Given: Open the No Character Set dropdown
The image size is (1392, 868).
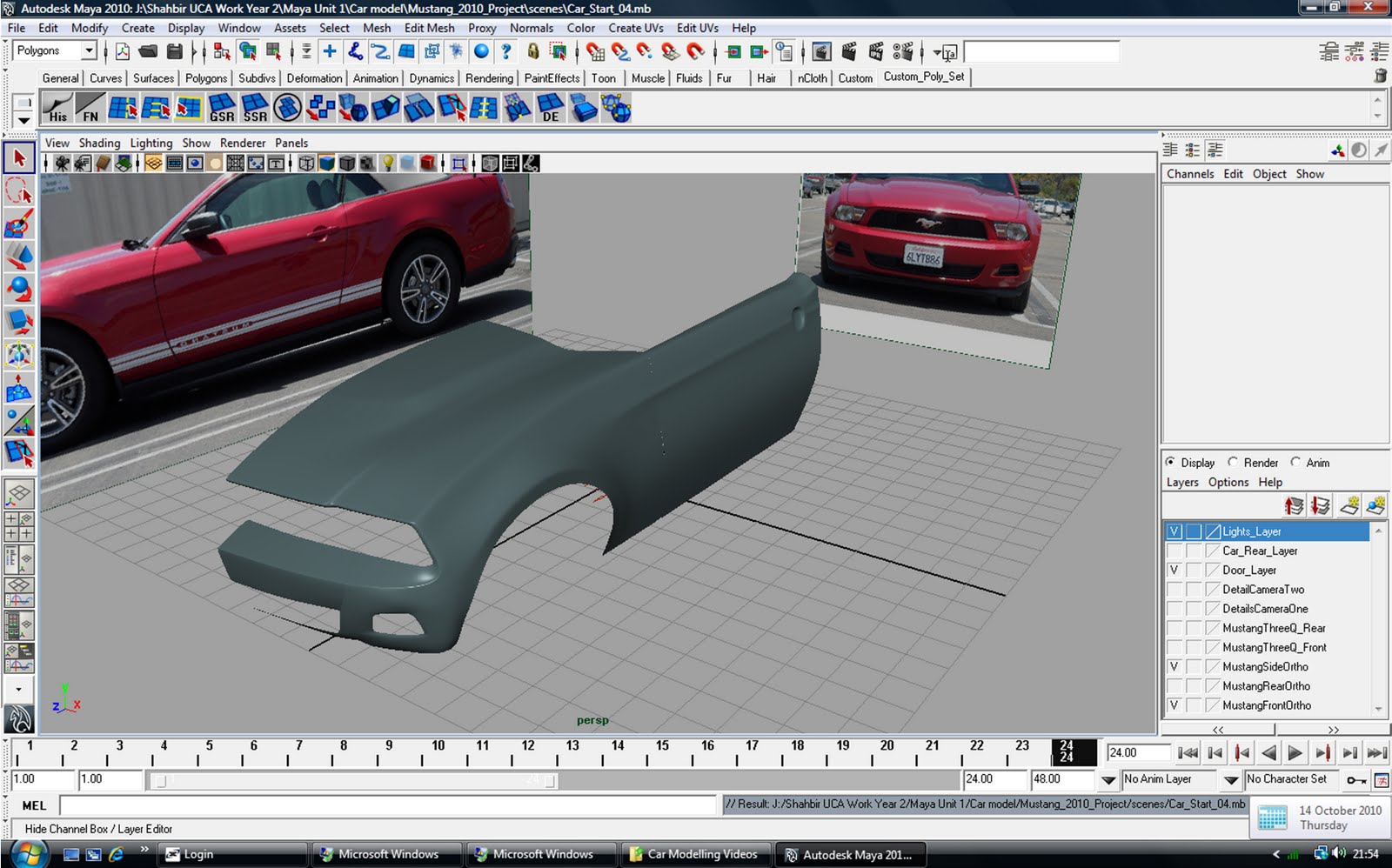Looking at the screenshot, I should pos(1231,780).
